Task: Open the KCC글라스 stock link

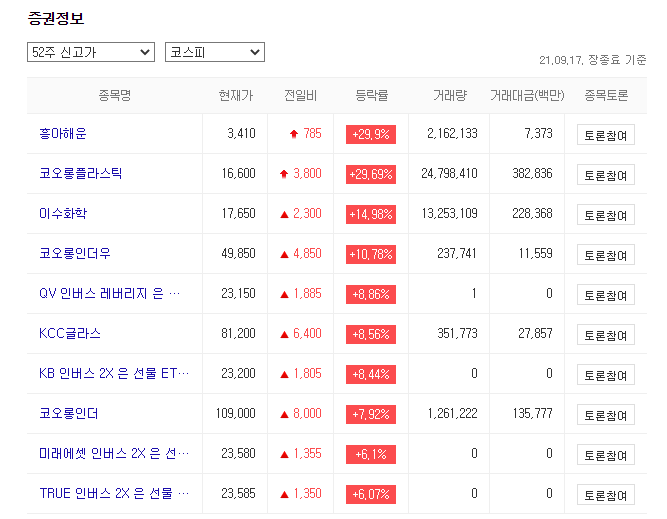Action: [70, 334]
